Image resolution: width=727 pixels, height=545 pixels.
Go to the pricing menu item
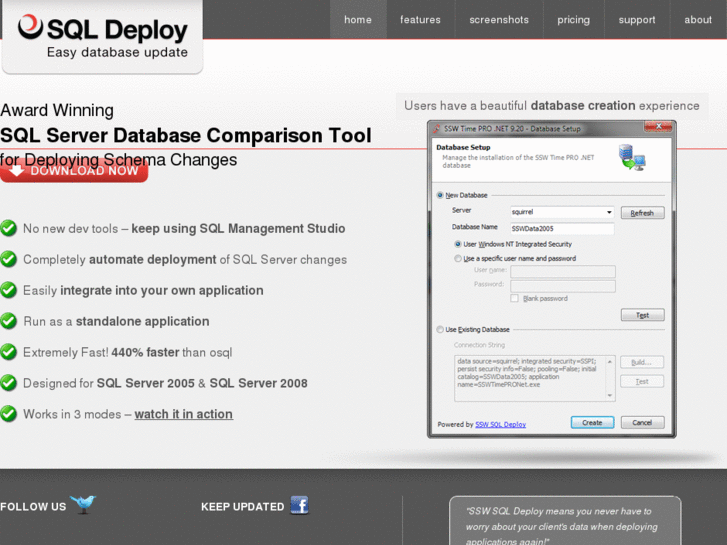(573, 20)
